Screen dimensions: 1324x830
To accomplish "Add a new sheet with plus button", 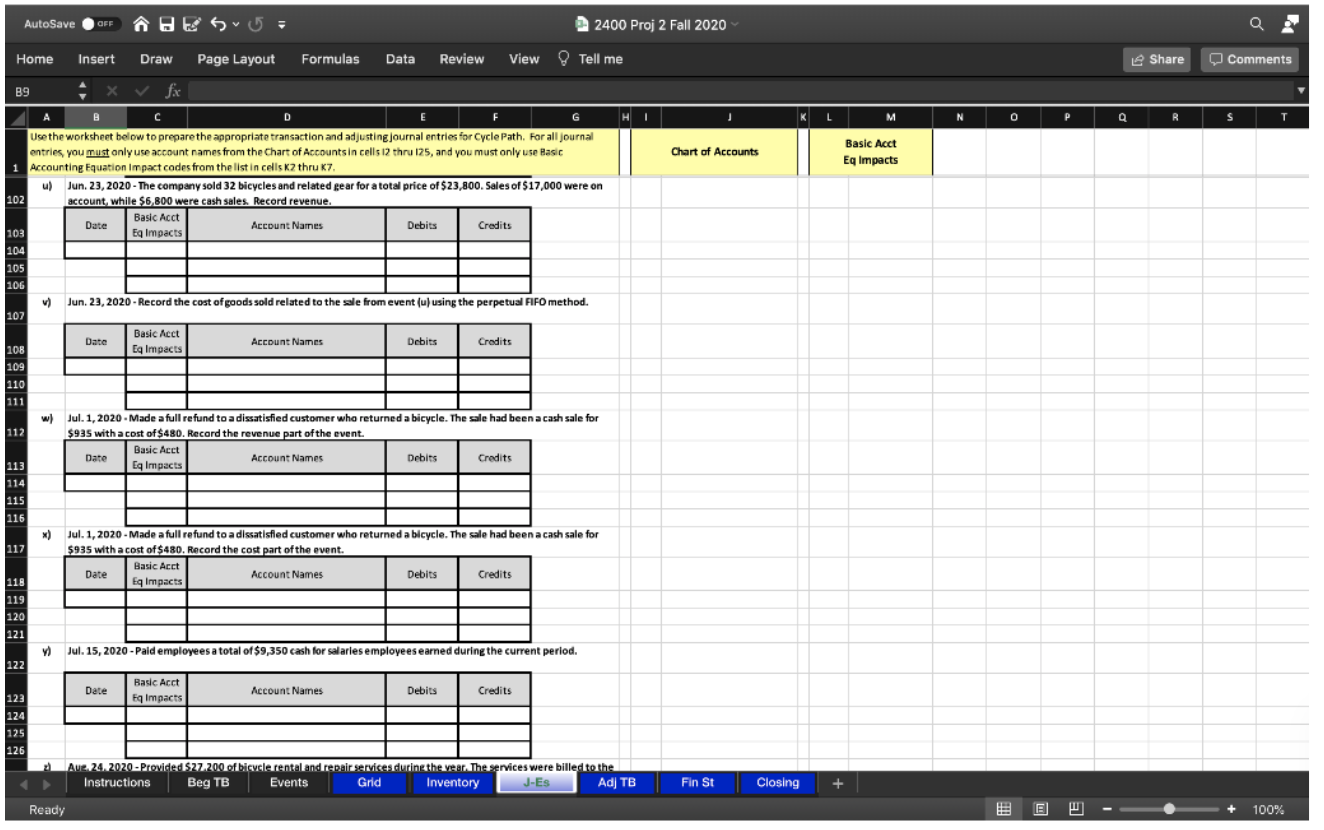I will click(839, 784).
